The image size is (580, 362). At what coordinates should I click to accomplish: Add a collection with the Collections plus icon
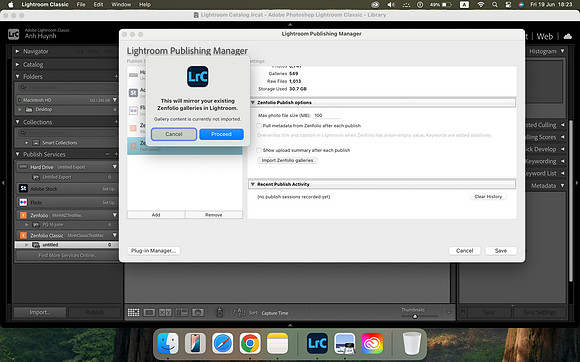(x=116, y=122)
